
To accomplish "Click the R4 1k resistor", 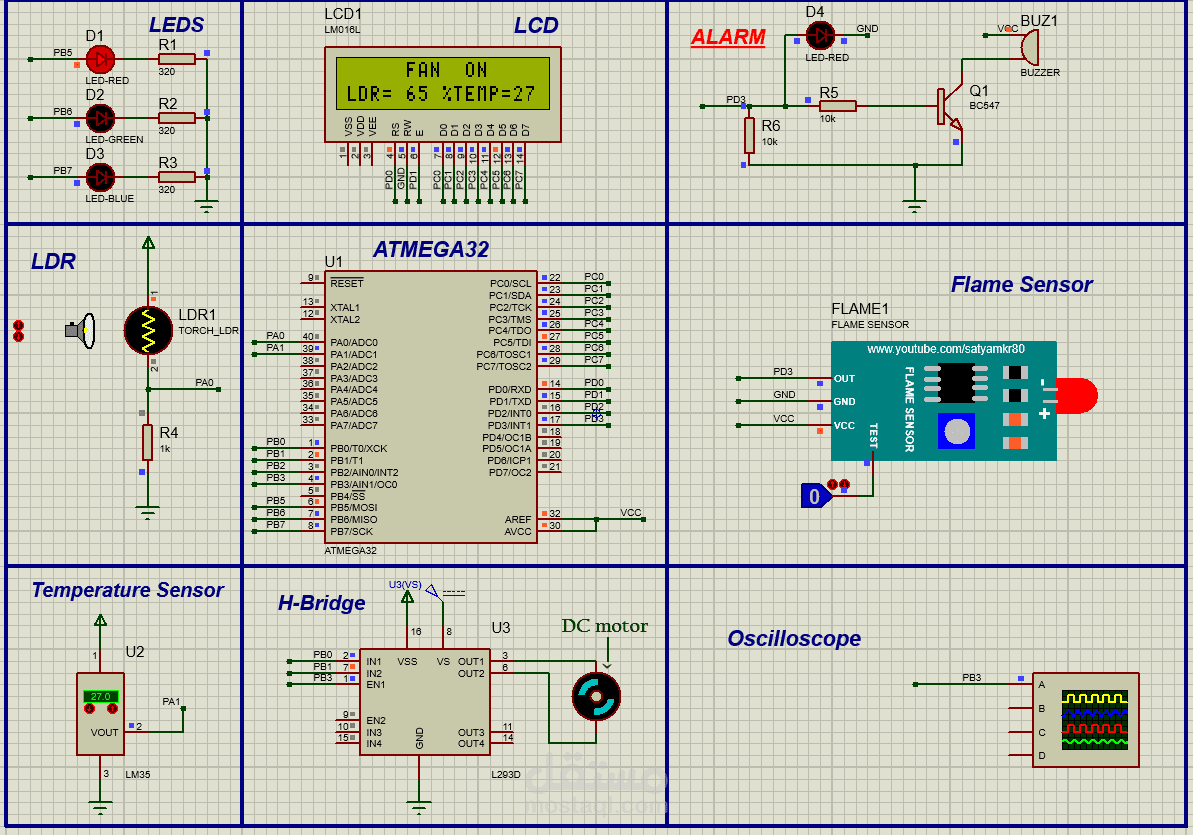I will click(x=148, y=442).
